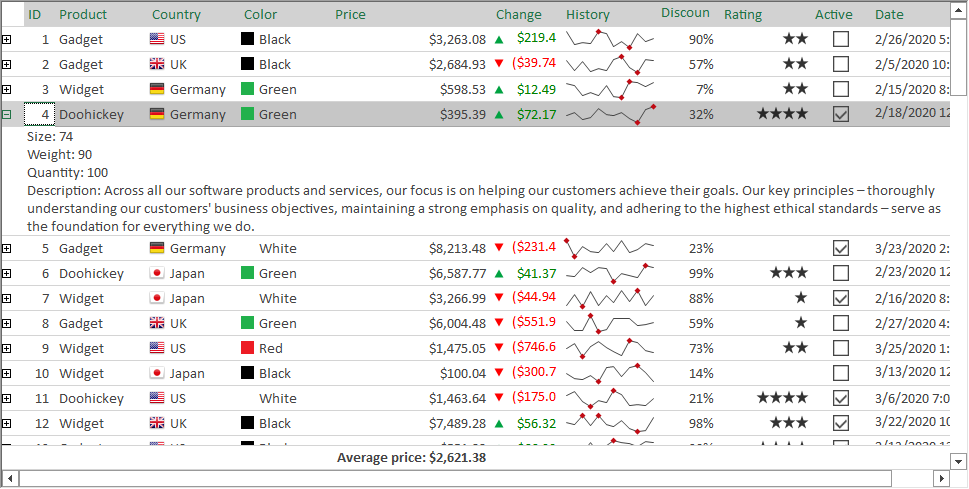Expand row 10 details
The height and width of the screenshot is (489, 969).
point(7,373)
